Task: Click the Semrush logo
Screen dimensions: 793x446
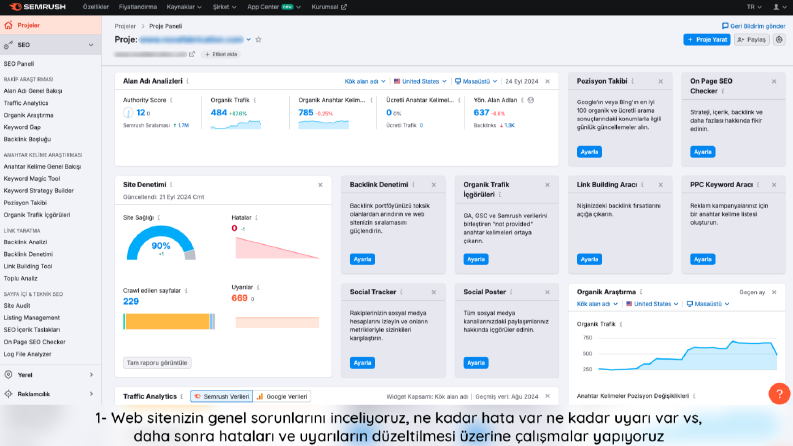Action: click(x=37, y=7)
